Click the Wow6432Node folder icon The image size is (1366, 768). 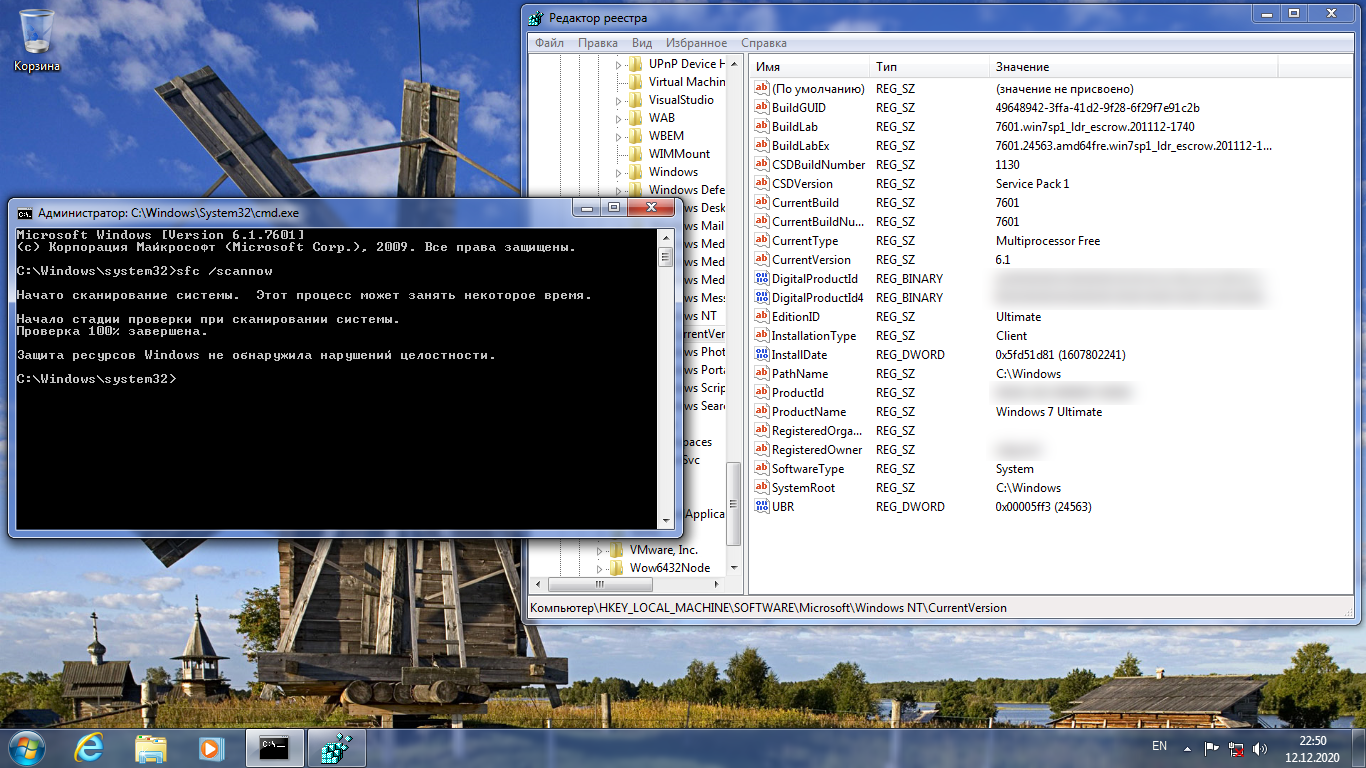[x=615, y=568]
